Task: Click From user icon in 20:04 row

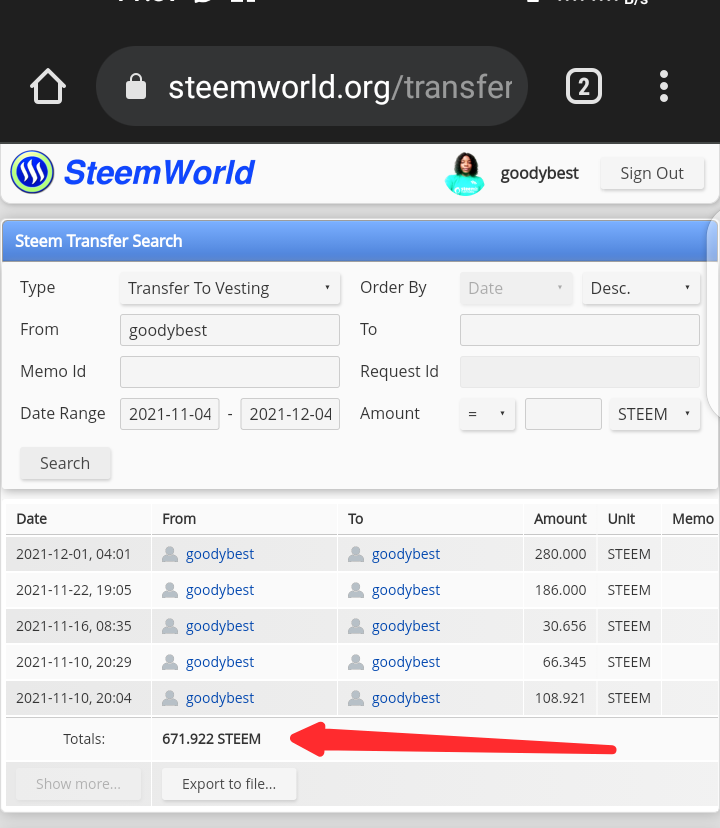Action: [170, 698]
